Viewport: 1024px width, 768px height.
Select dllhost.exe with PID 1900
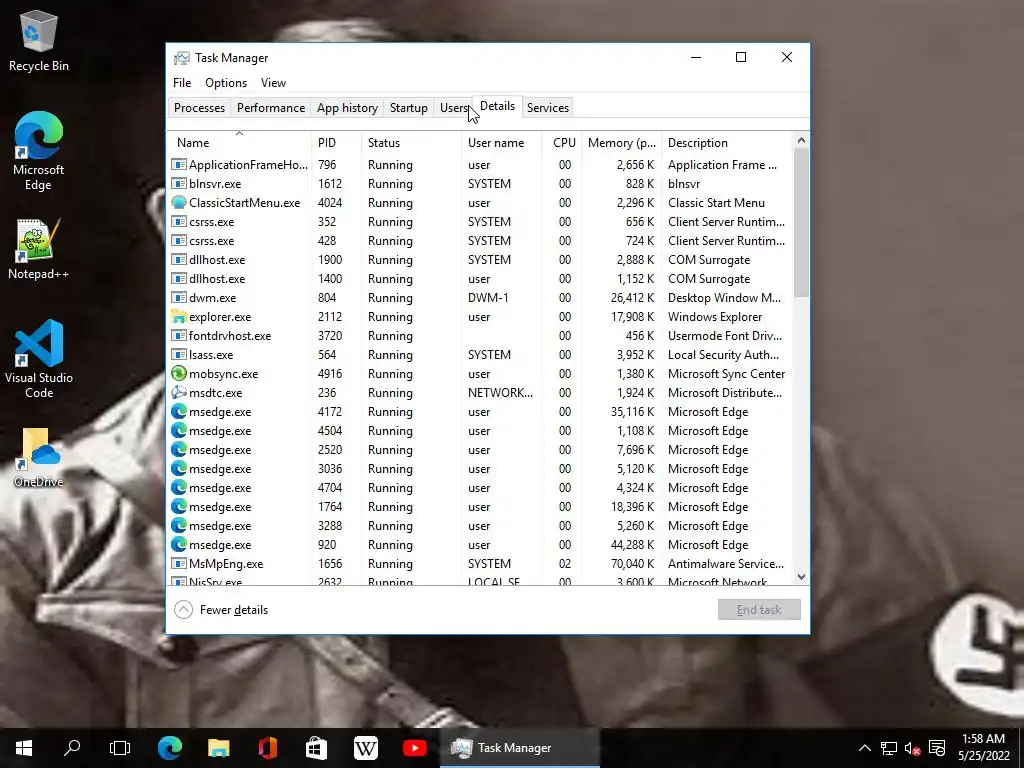click(480, 259)
